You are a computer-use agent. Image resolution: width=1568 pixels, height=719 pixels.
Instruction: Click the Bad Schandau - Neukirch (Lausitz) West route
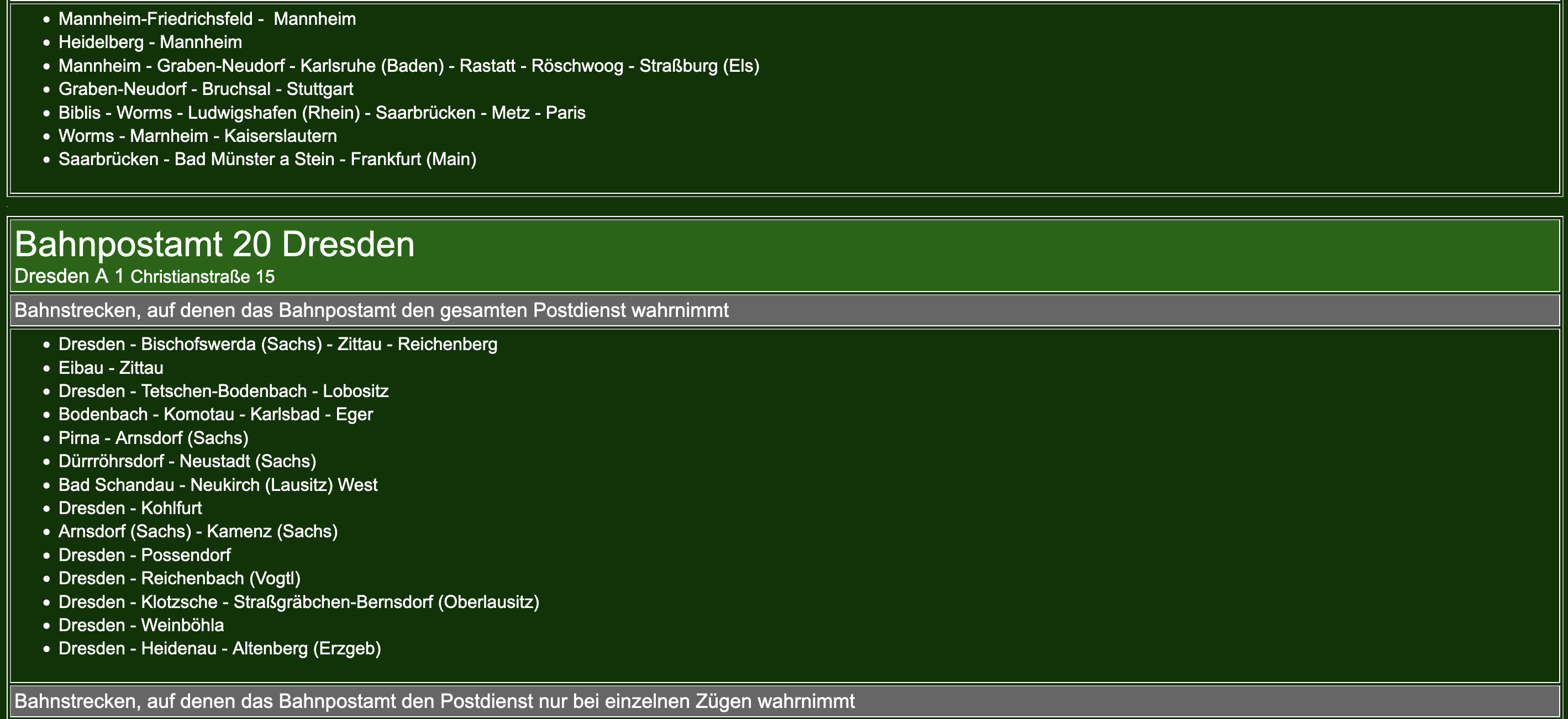click(x=218, y=485)
